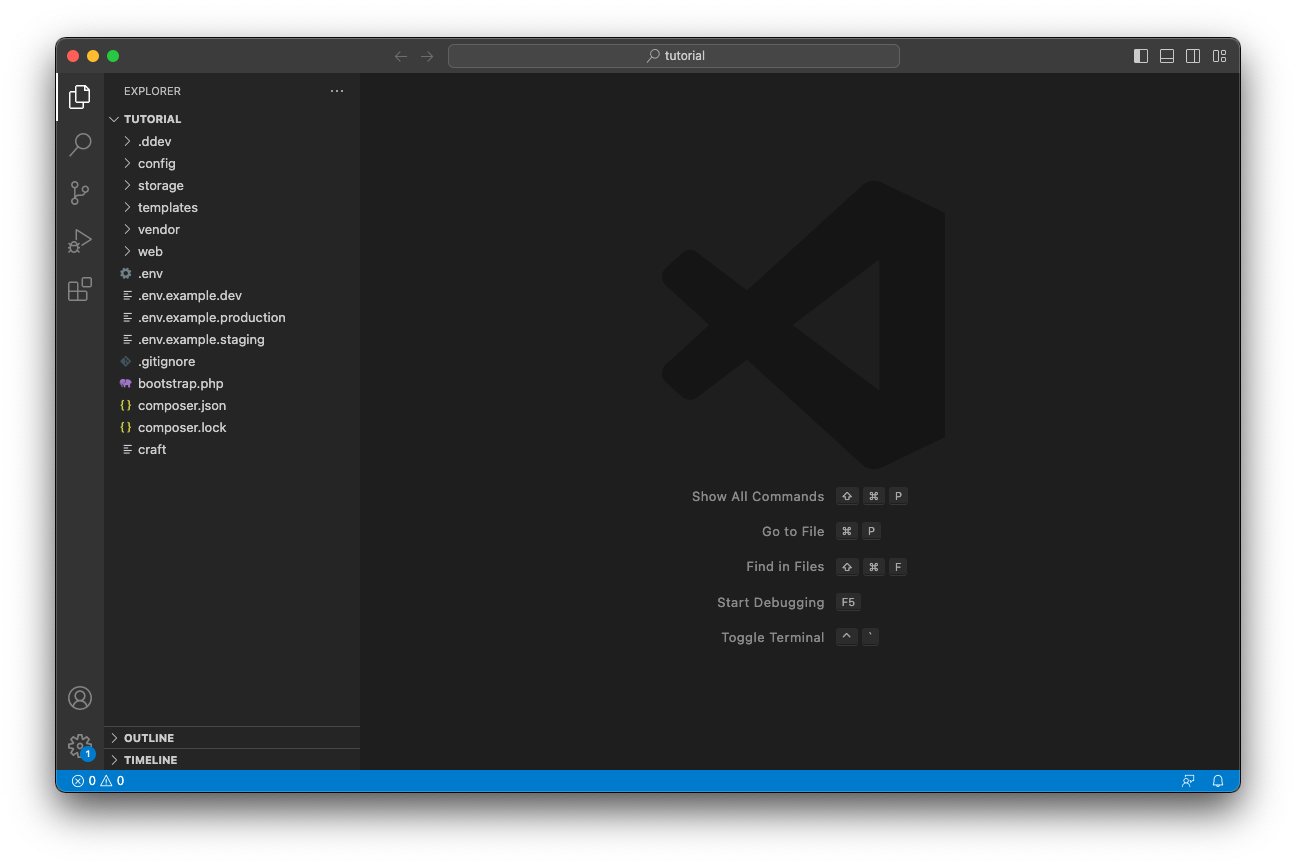Expand the OUTLINE section

[x=149, y=738]
